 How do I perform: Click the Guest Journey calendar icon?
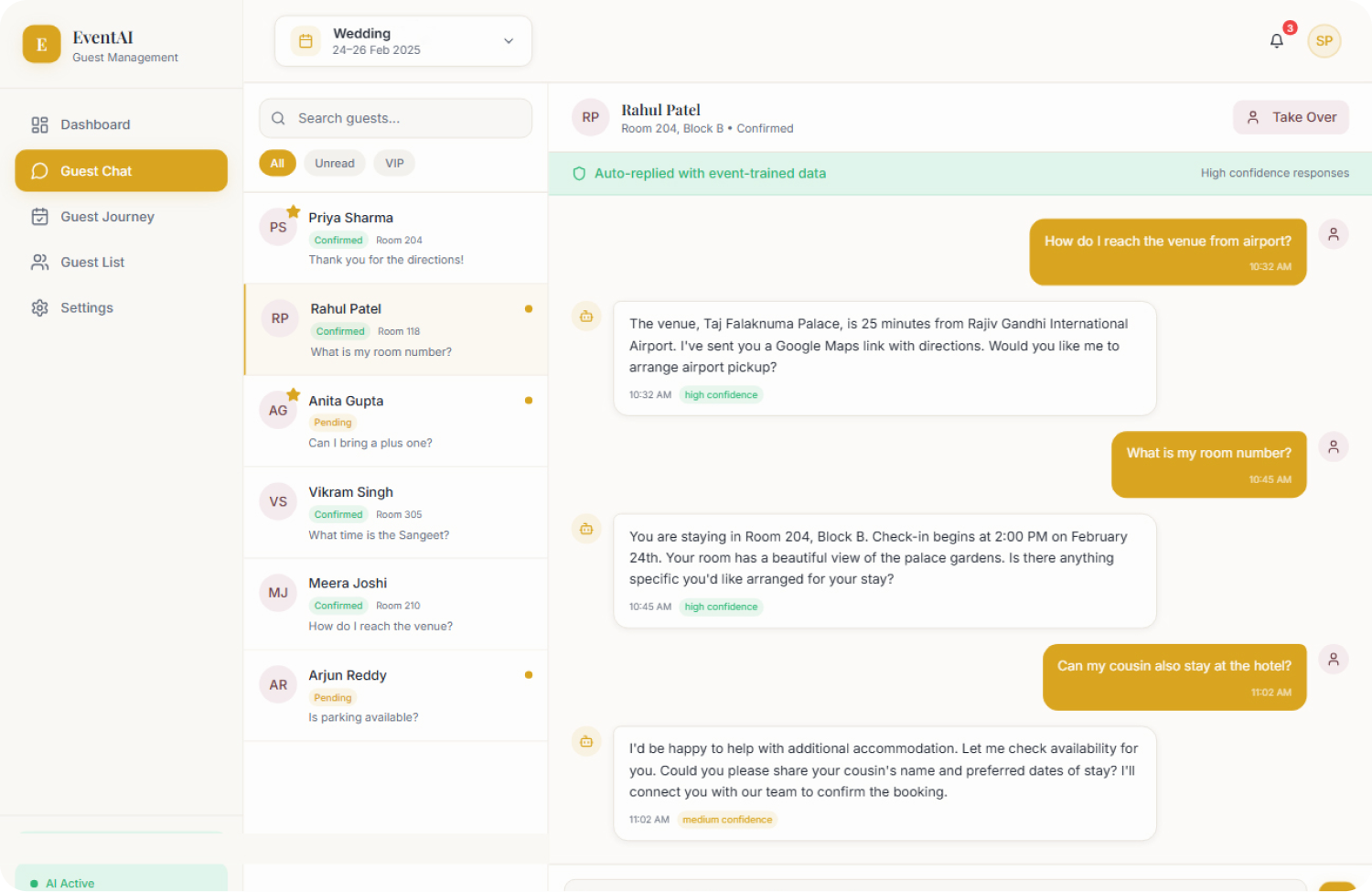39,217
